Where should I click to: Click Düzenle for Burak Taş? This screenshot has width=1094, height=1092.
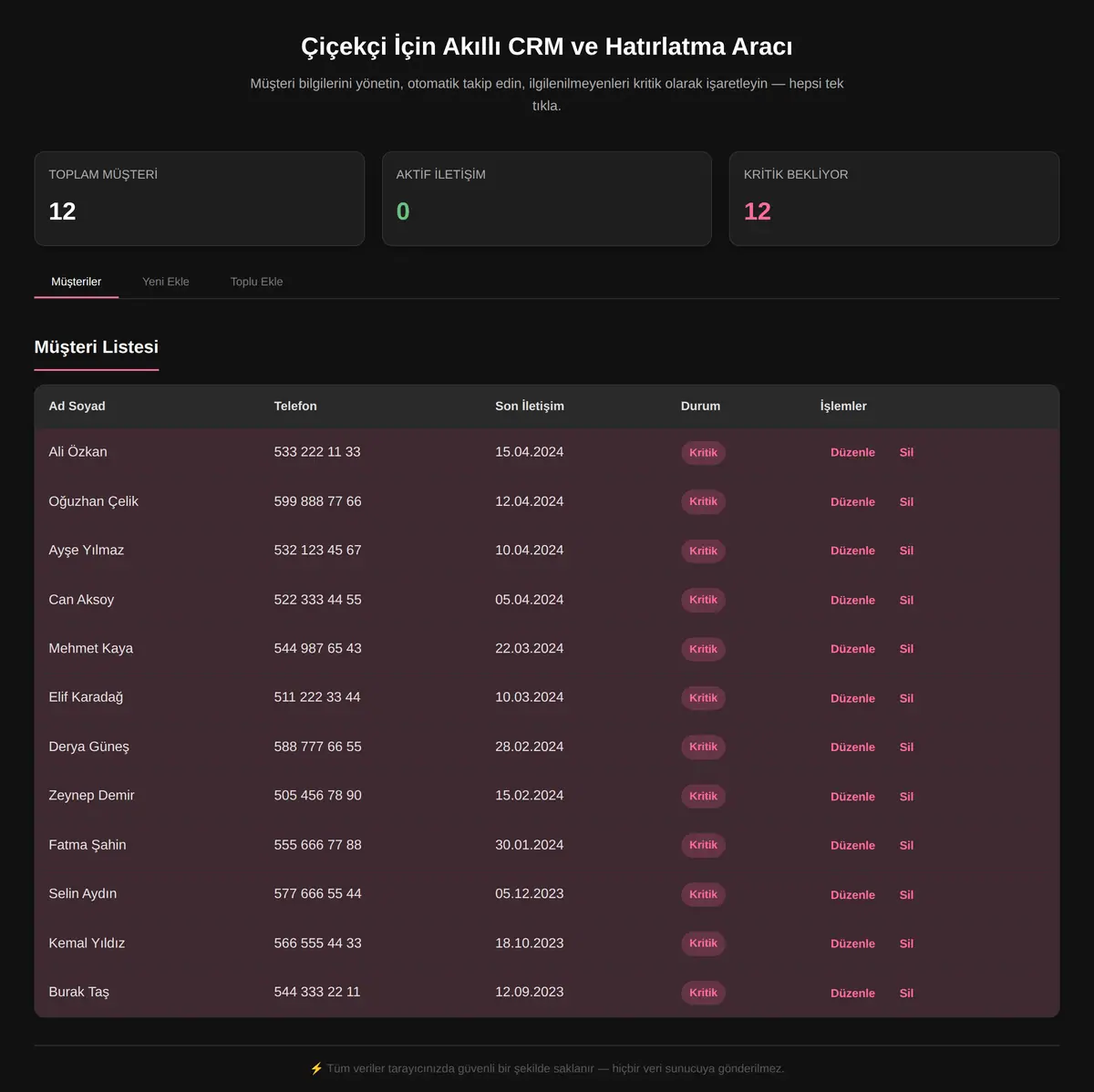click(x=852, y=994)
